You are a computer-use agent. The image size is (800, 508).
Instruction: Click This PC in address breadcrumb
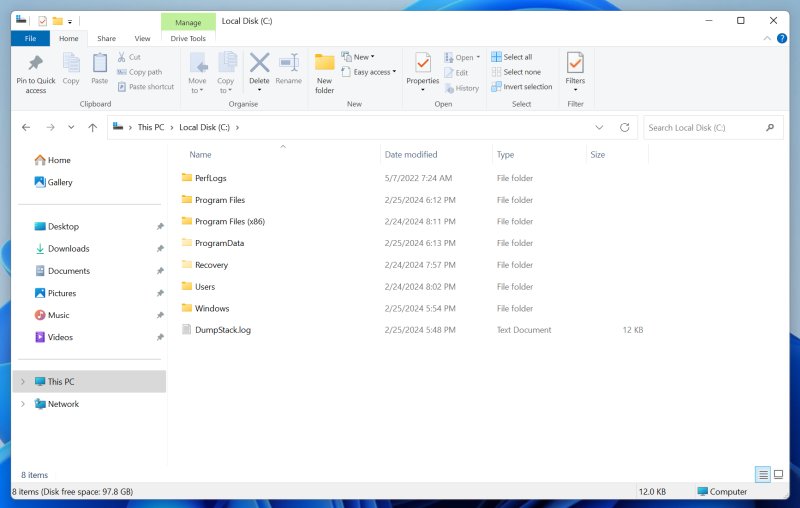click(x=151, y=128)
